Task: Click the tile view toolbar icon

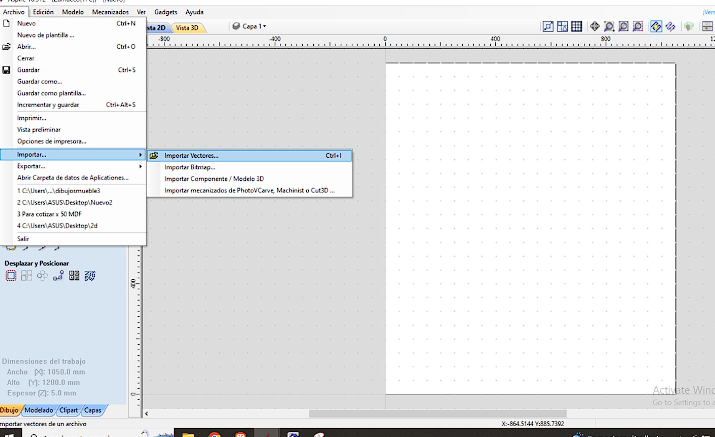Action: click(x=562, y=26)
